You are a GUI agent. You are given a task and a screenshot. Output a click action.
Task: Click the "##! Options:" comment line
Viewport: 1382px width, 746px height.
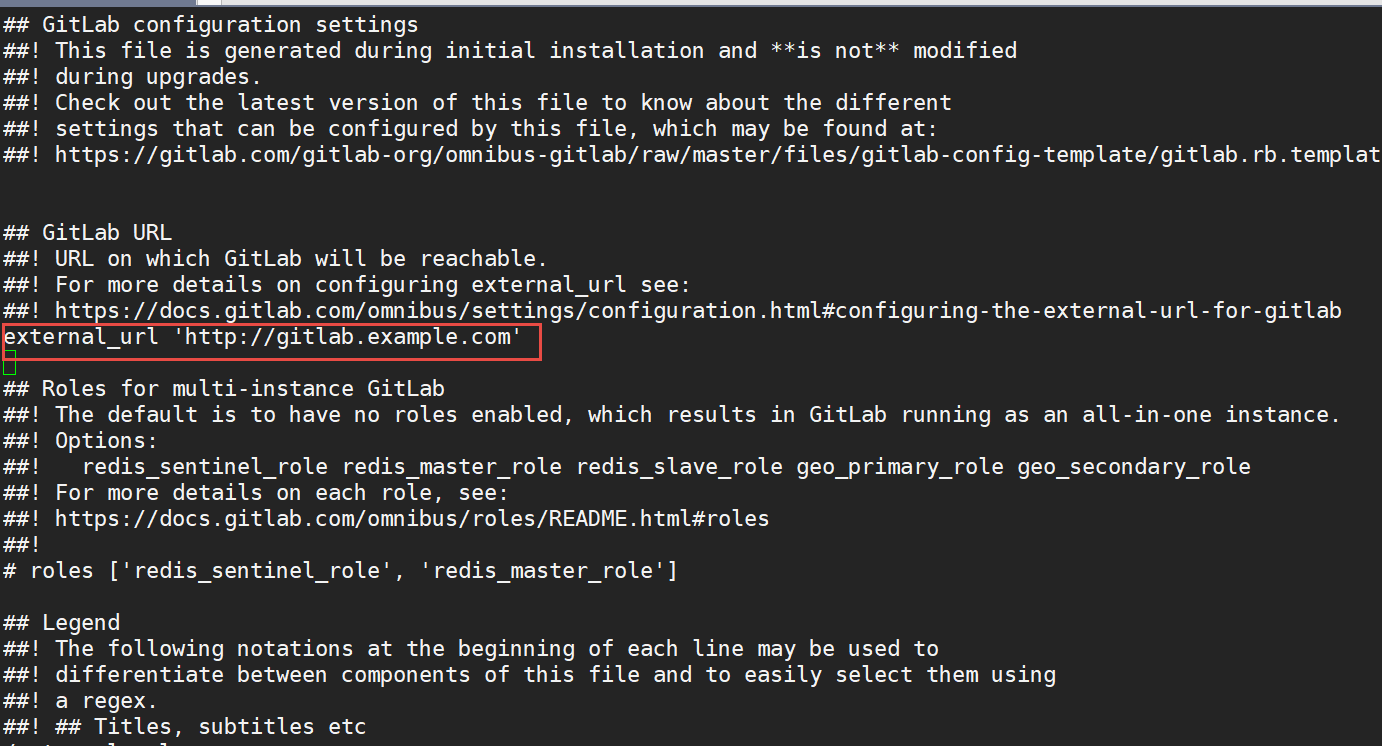(81, 441)
